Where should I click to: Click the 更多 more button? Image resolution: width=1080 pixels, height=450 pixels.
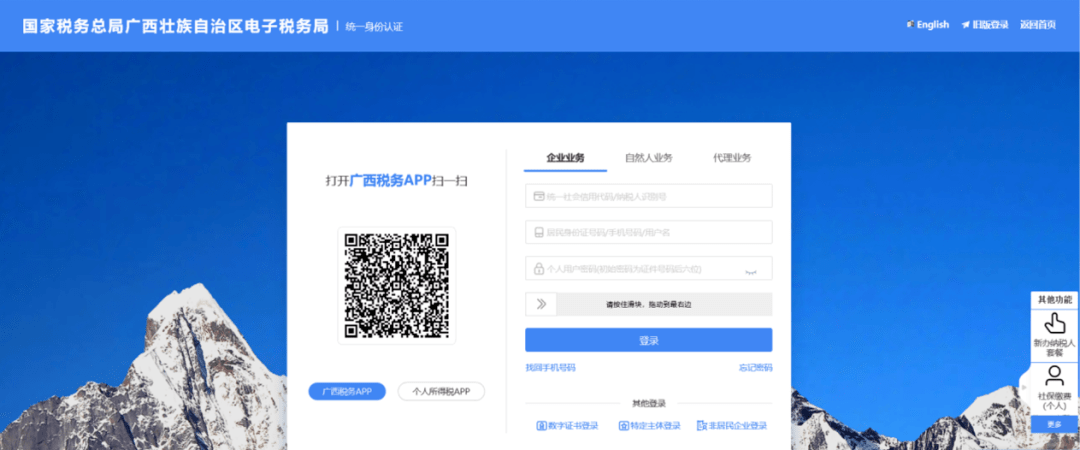click(1054, 425)
